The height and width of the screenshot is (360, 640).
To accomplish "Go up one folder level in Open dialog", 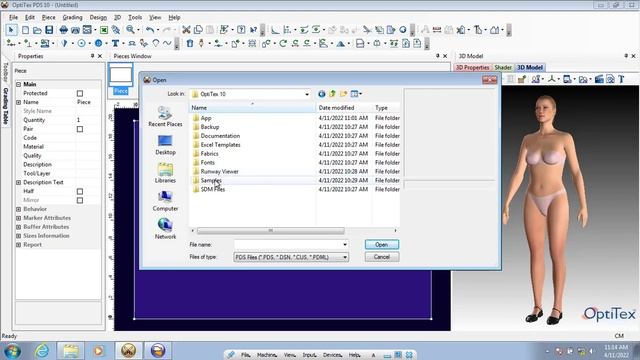I will point(332,94).
